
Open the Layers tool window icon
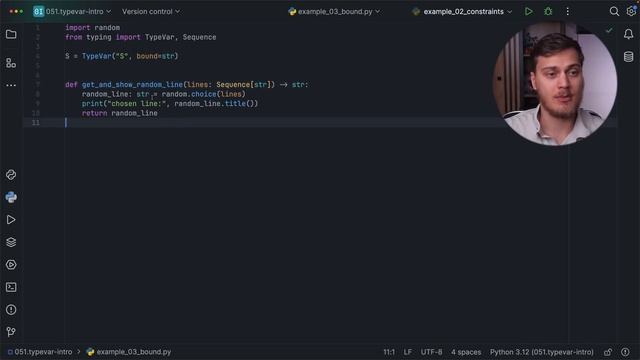click(x=11, y=242)
